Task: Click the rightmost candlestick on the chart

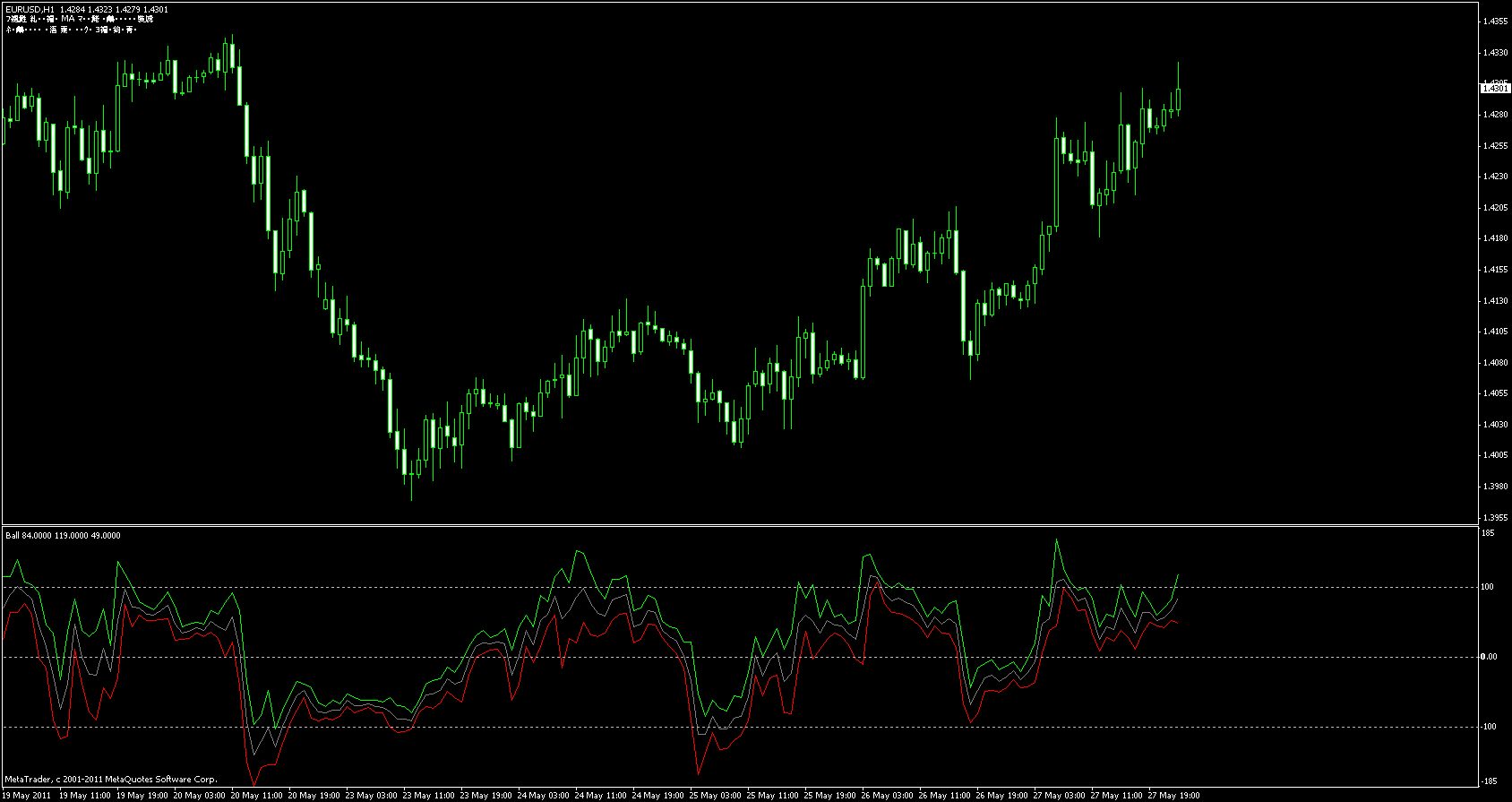Action: [1179, 99]
